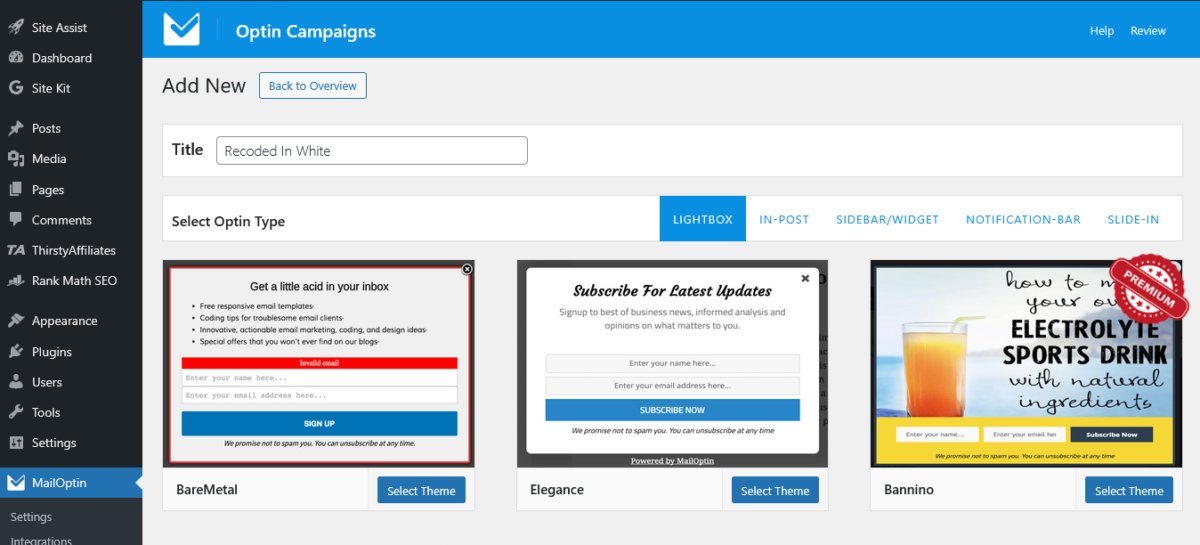Choose the NOTIFICATION-BAR tab
1200x545 pixels.
[1023, 219]
